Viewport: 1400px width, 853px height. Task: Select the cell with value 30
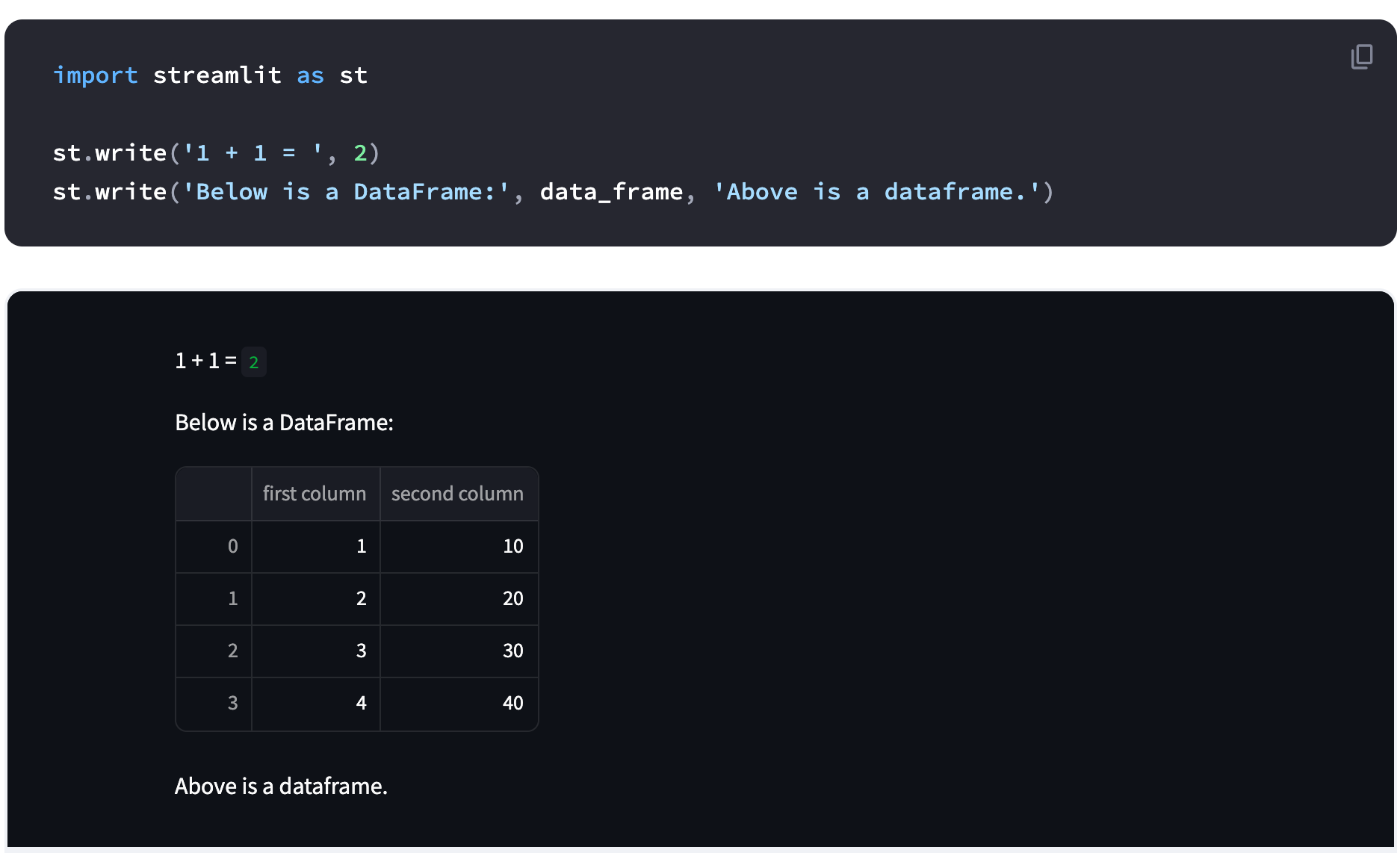pos(459,651)
